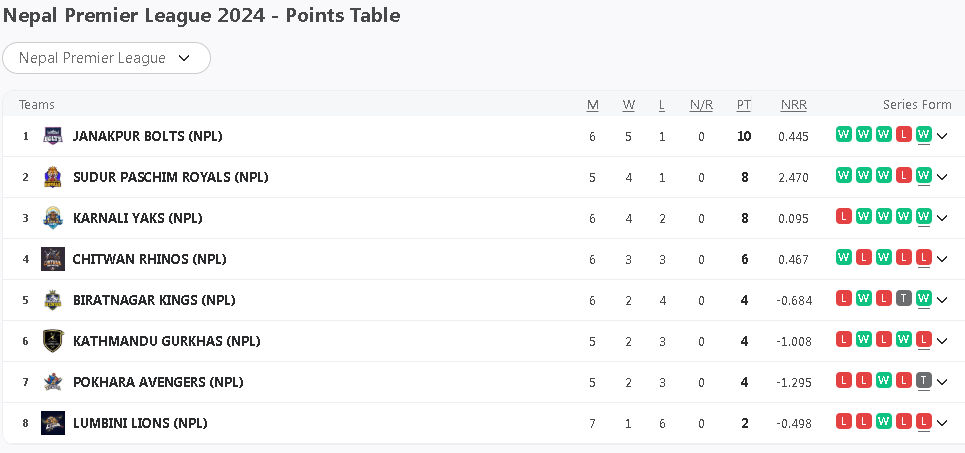Click the N/R column header
The width and height of the screenshot is (965, 453).
(701, 105)
